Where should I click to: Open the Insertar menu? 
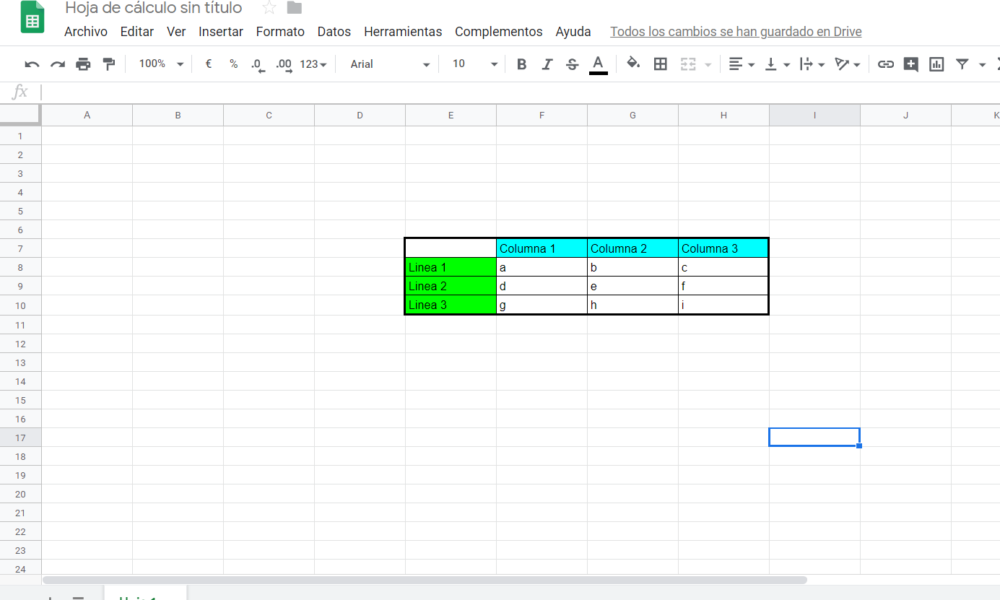coord(220,31)
